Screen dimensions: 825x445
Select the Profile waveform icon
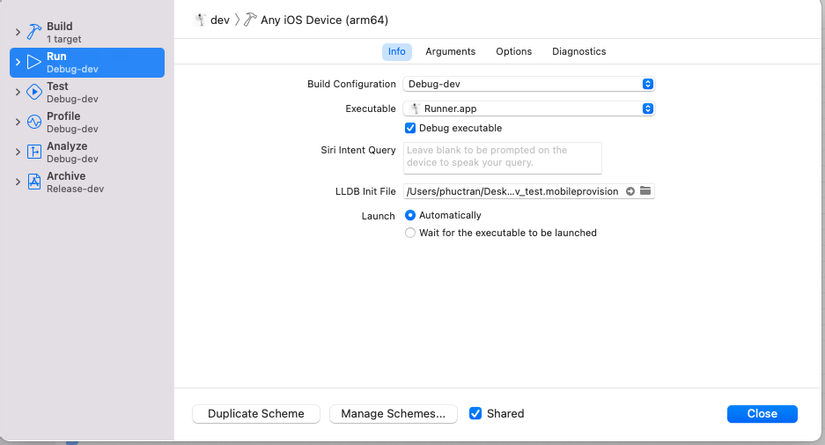(34, 122)
